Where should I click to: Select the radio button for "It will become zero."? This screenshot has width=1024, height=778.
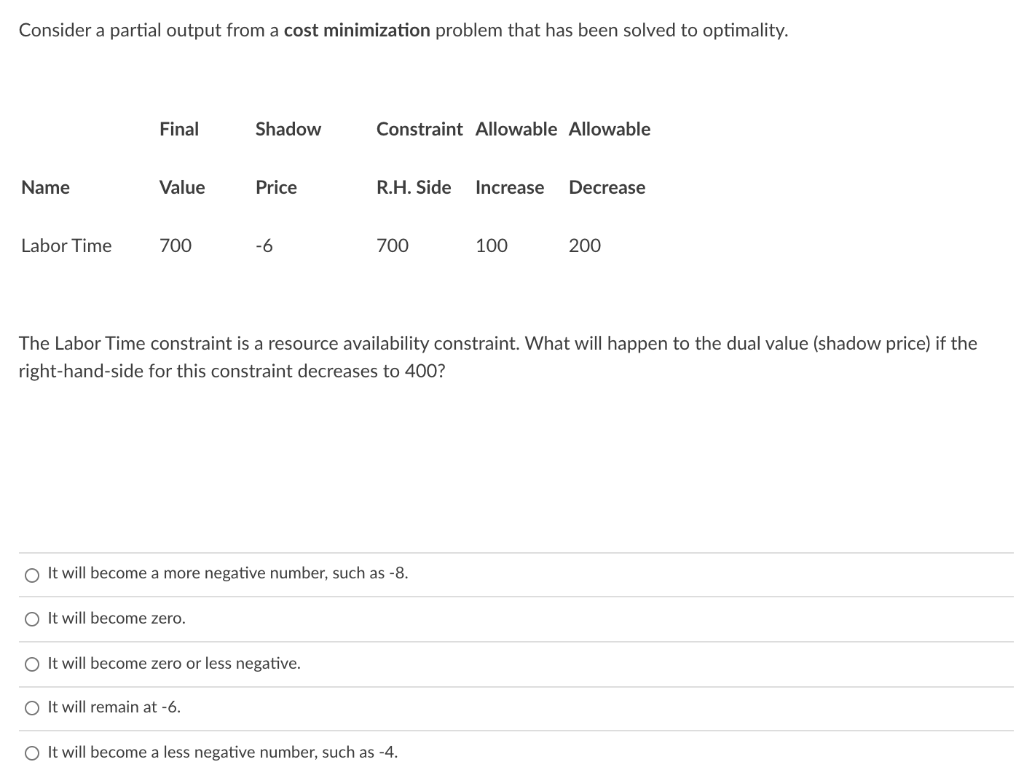click(x=32, y=618)
